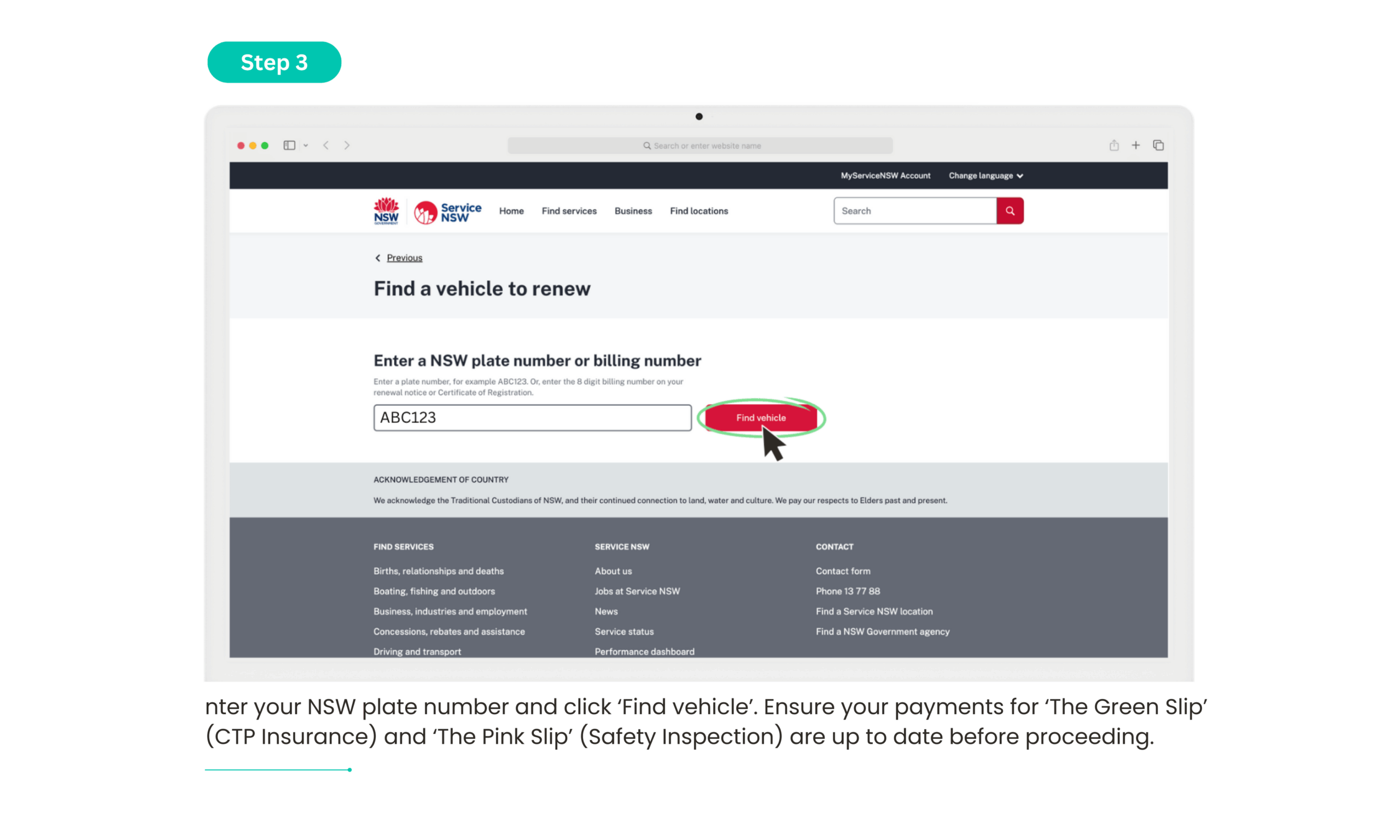Click the plate number input field

532,418
